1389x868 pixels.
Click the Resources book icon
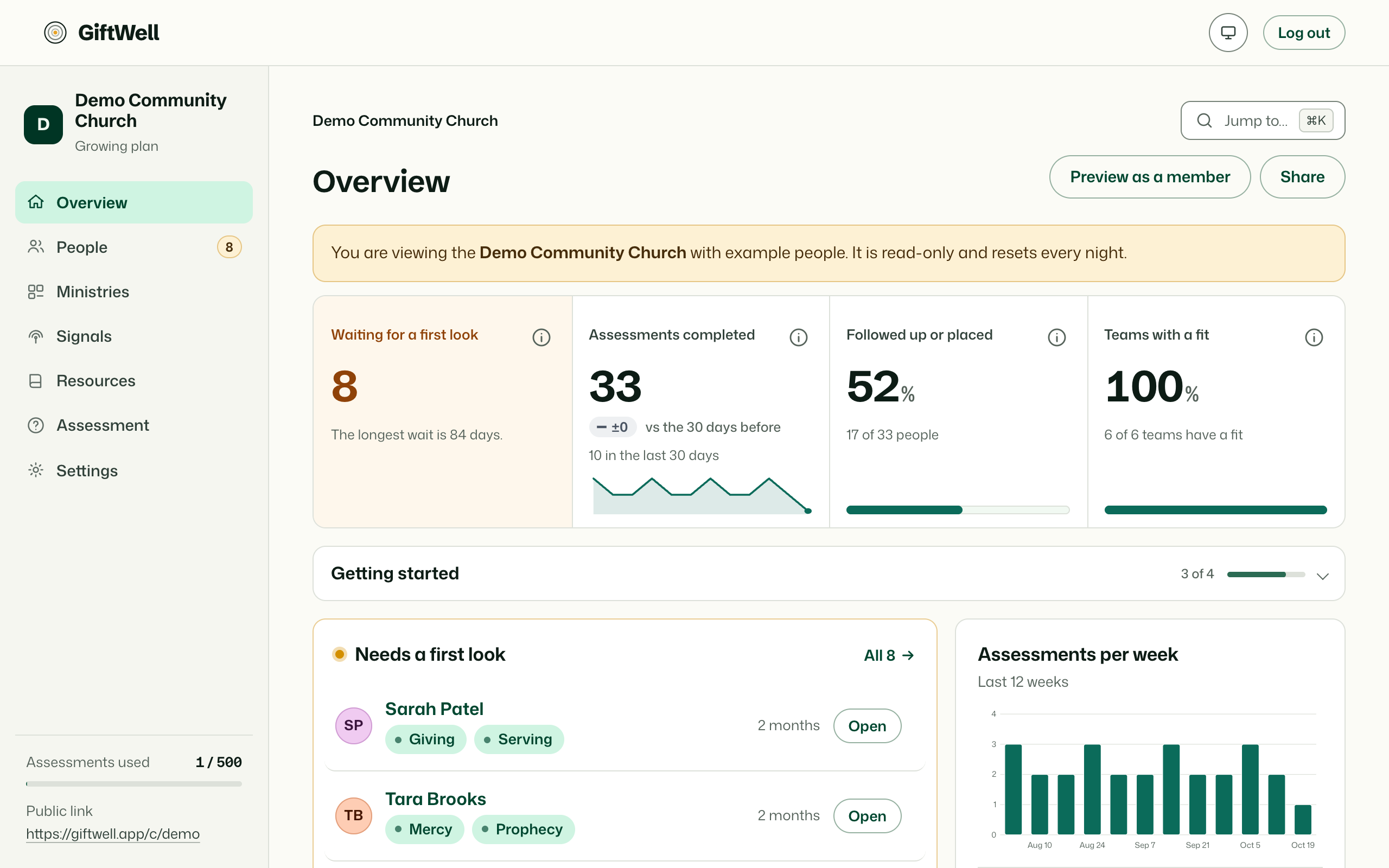pyautogui.click(x=36, y=381)
